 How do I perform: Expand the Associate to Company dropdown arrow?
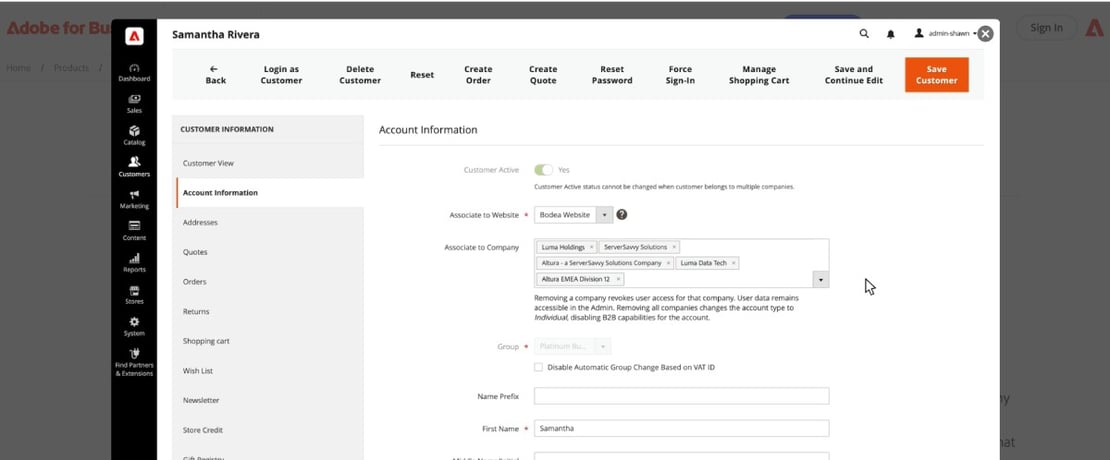[x=820, y=280]
